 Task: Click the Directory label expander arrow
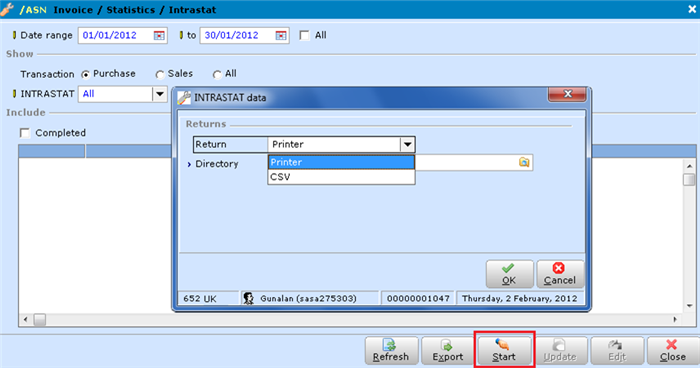click(189, 164)
